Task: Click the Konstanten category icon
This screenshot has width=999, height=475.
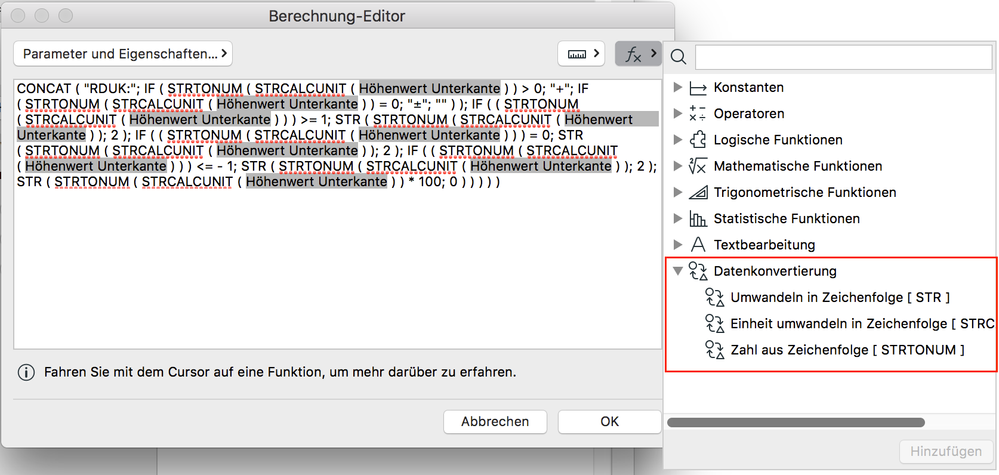Action: pos(698,87)
